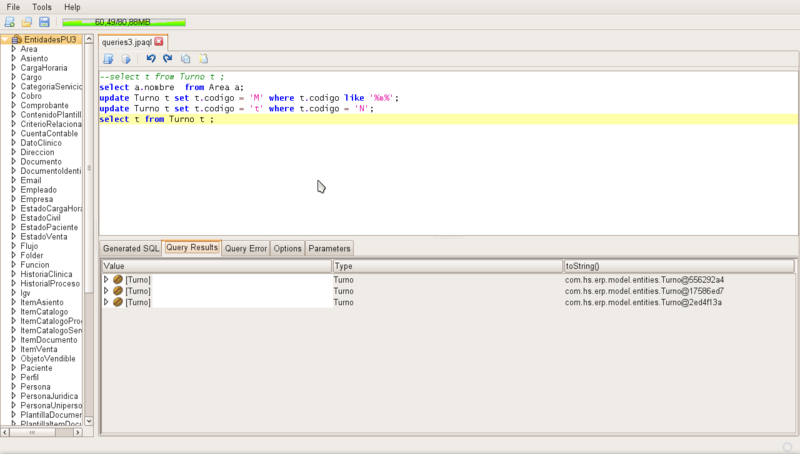This screenshot has height=454, width=800.
Task: Select the Empresa tree item
Action: coord(37,199)
